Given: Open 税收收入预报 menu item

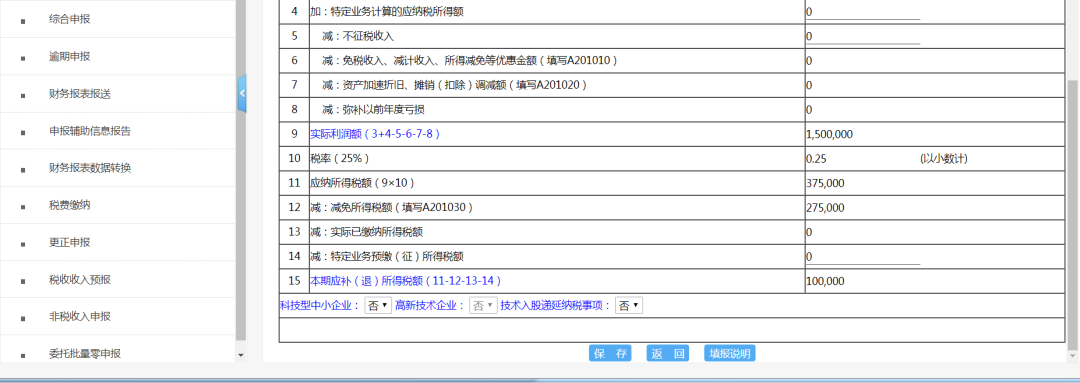Looking at the screenshot, I should [80, 280].
